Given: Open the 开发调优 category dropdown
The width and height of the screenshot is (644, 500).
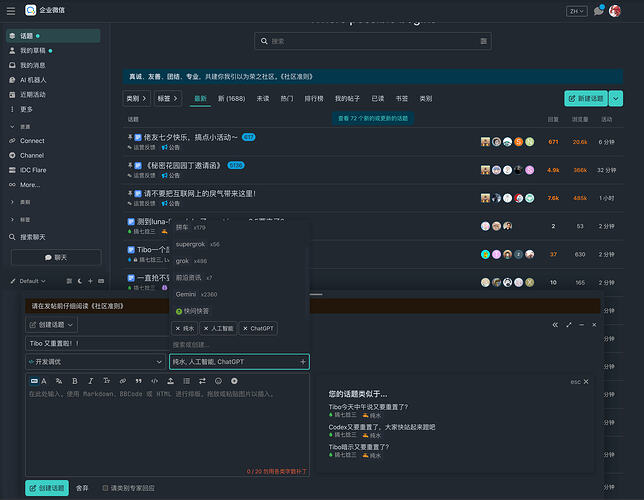Looking at the screenshot, I should [95, 362].
